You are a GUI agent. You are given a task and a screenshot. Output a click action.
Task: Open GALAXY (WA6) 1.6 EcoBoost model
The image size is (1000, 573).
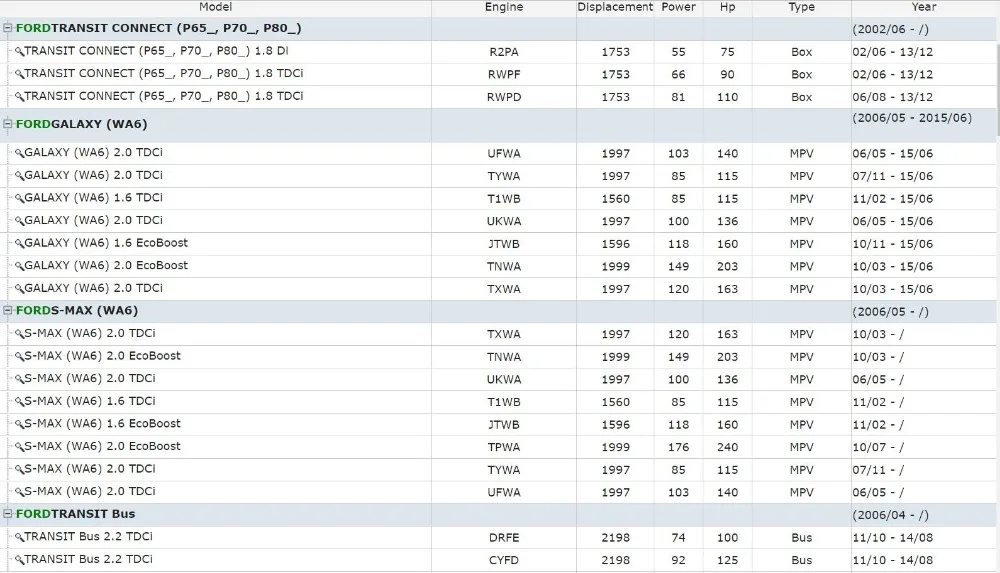106,243
